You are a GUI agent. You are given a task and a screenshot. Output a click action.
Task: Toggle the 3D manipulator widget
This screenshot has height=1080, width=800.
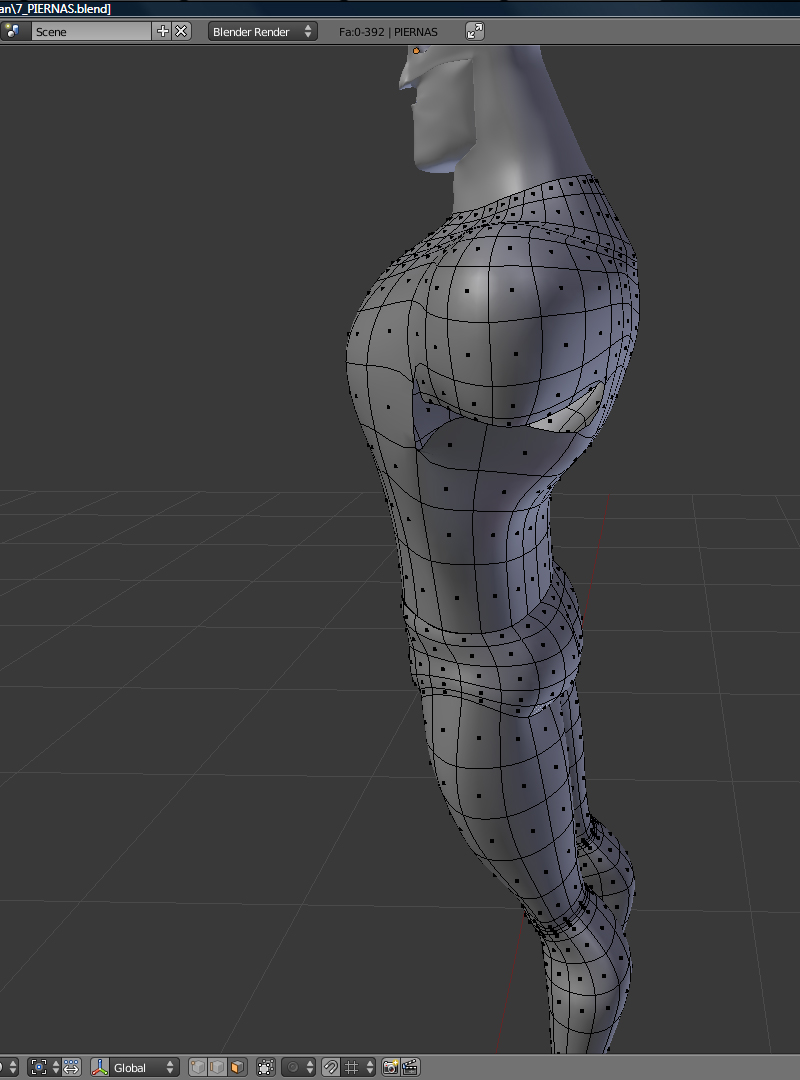(100, 1068)
